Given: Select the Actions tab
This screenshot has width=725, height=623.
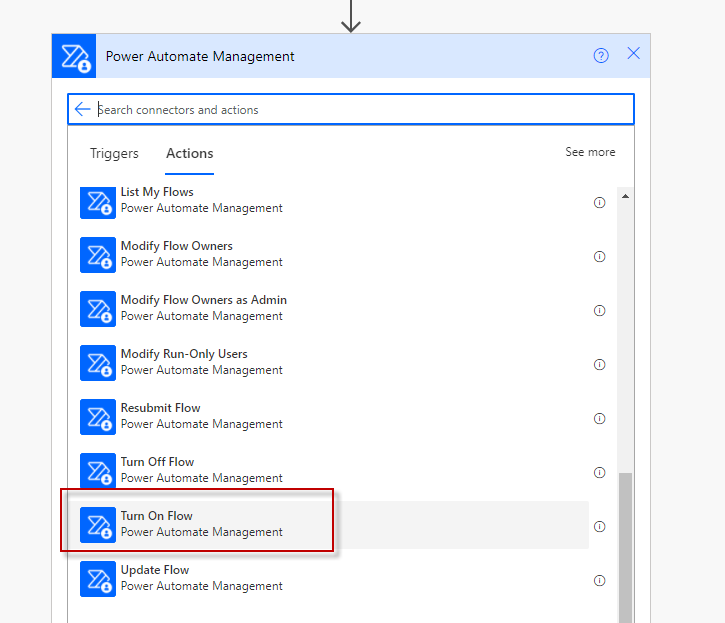Looking at the screenshot, I should click(x=190, y=153).
